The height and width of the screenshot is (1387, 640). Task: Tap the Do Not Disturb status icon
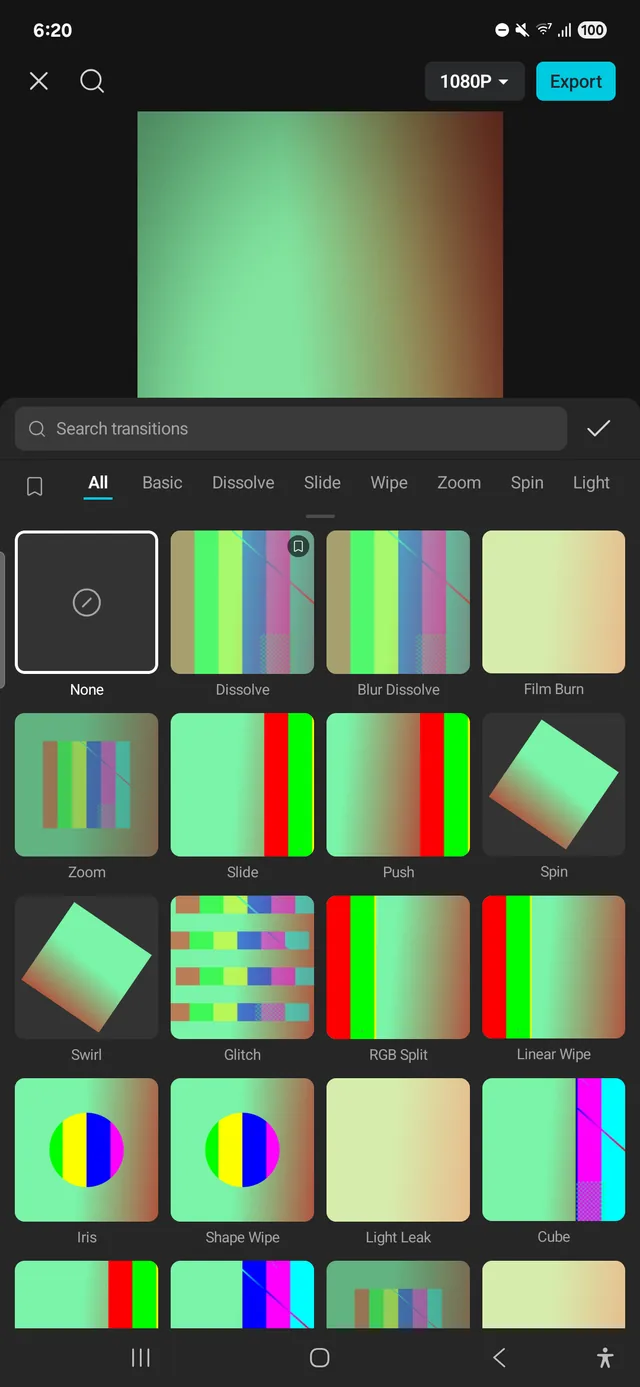pos(502,30)
